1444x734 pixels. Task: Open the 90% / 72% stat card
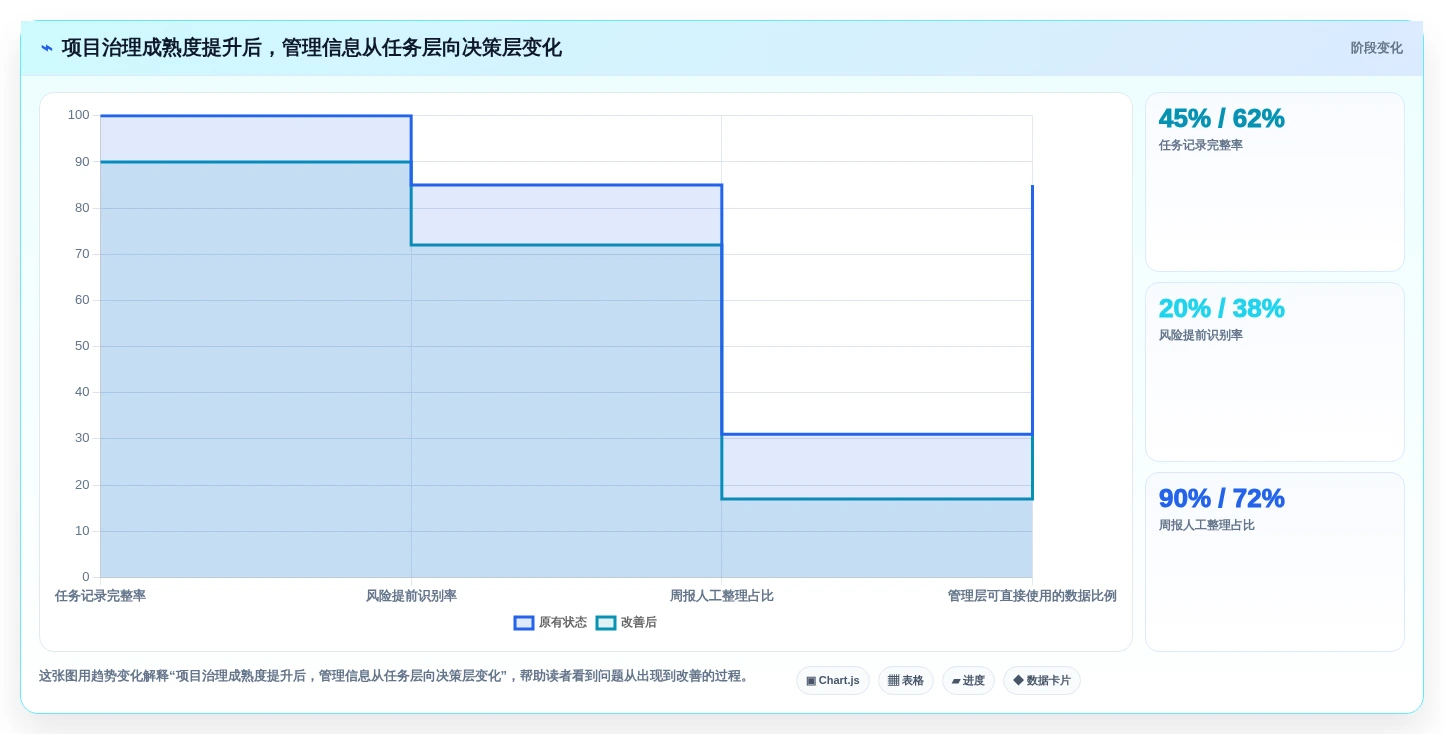[x=1275, y=562]
